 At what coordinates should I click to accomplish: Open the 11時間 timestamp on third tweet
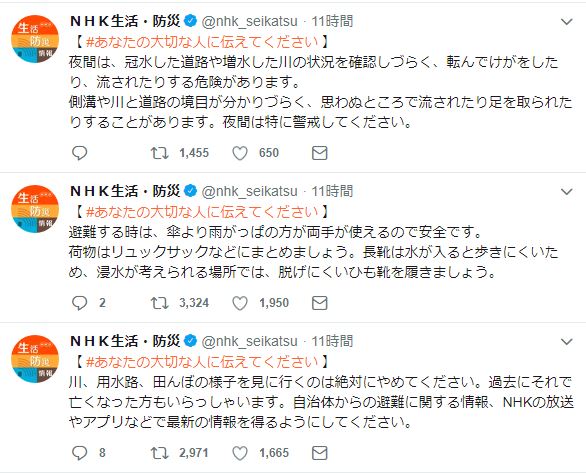tap(332, 341)
